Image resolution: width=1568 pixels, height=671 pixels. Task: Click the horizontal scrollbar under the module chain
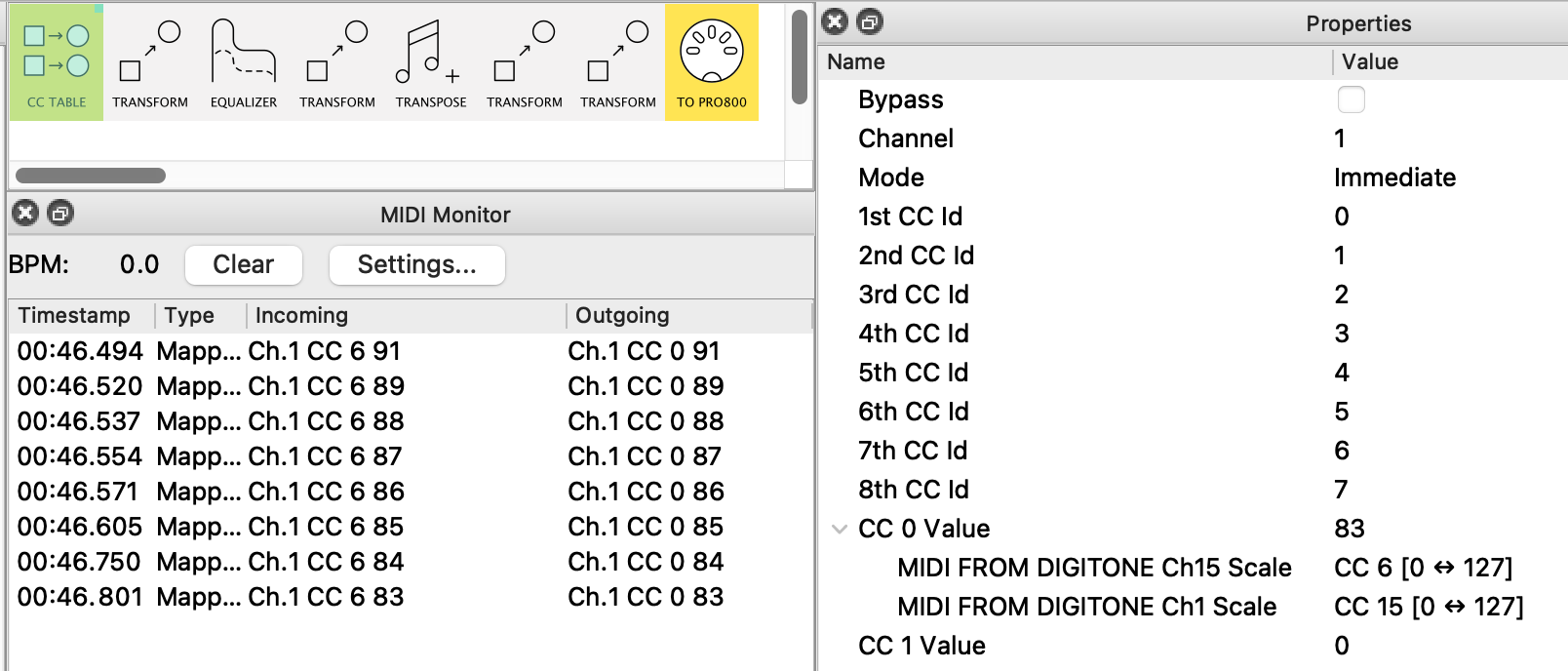tap(91, 176)
